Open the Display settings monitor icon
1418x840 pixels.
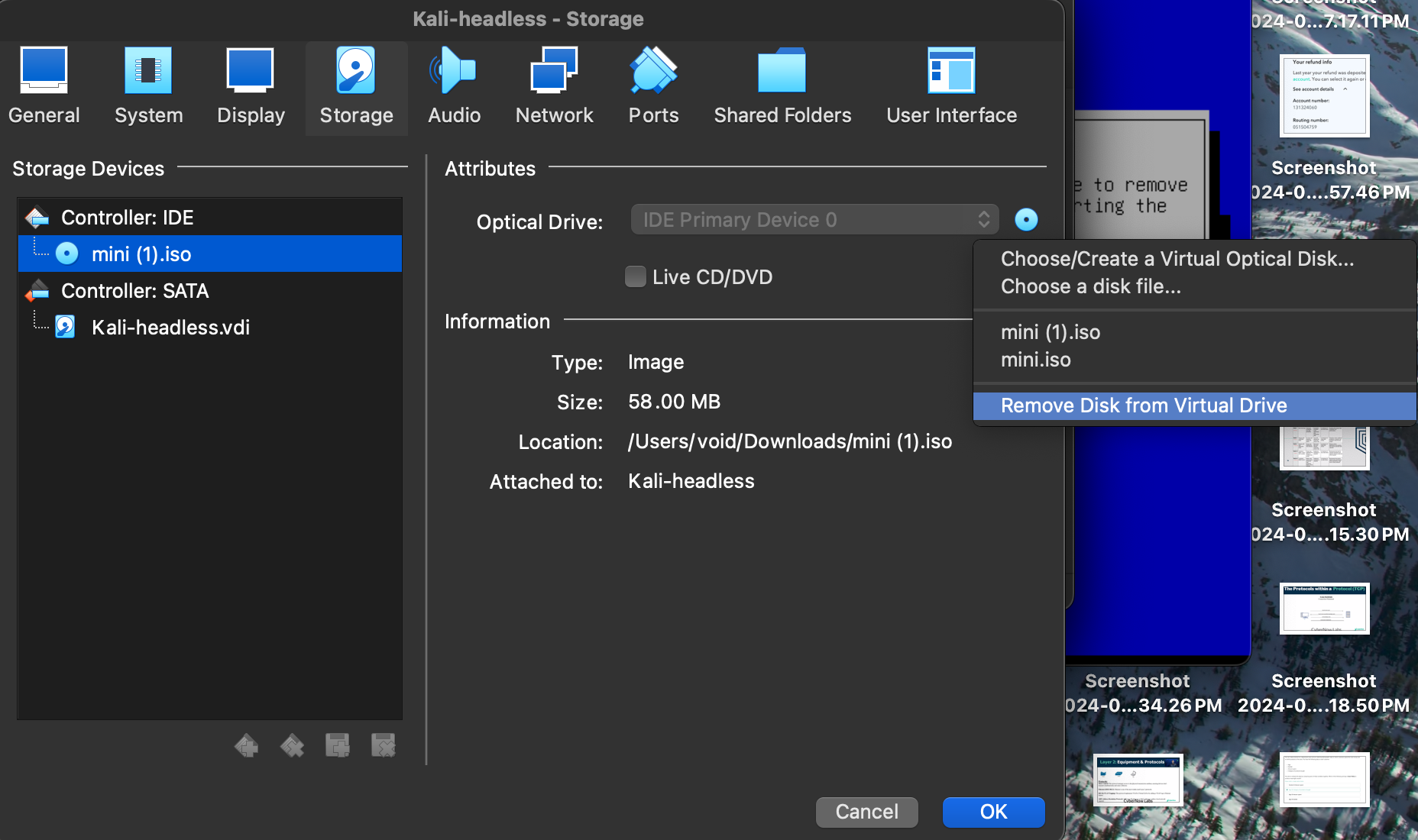click(x=251, y=70)
